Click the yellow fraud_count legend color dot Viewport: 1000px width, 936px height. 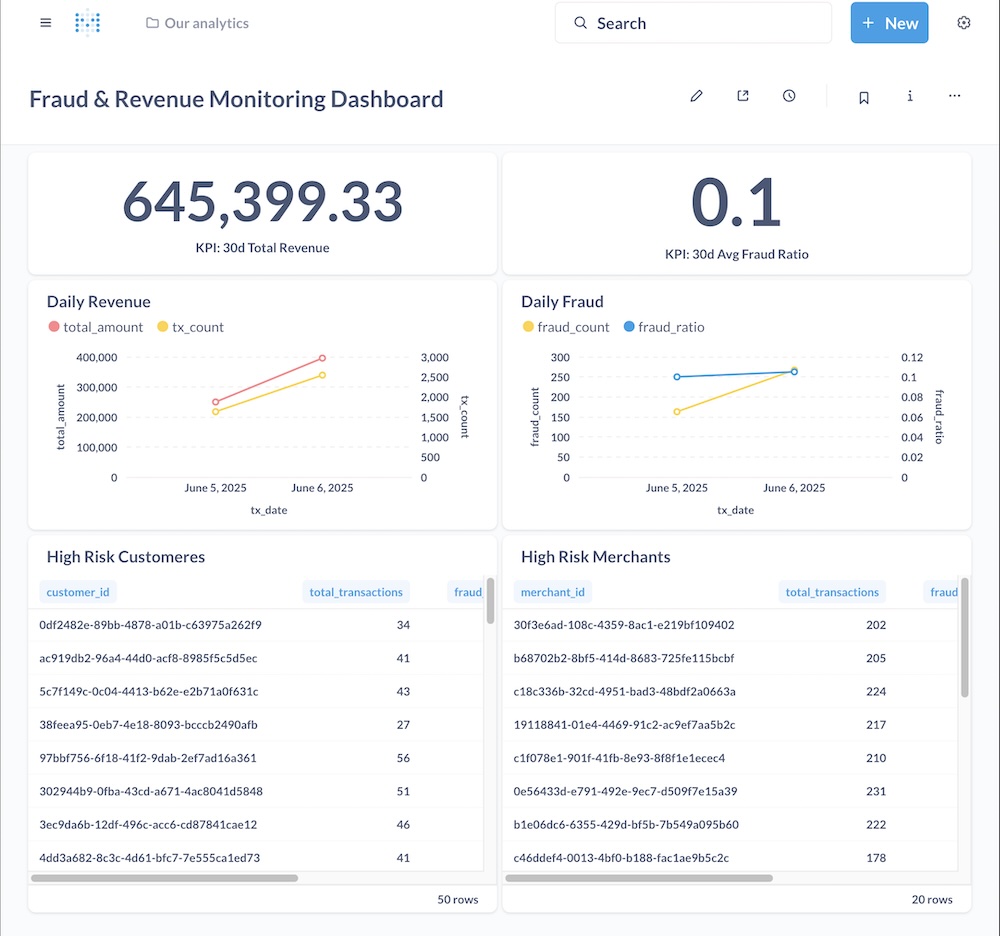(x=527, y=326)
